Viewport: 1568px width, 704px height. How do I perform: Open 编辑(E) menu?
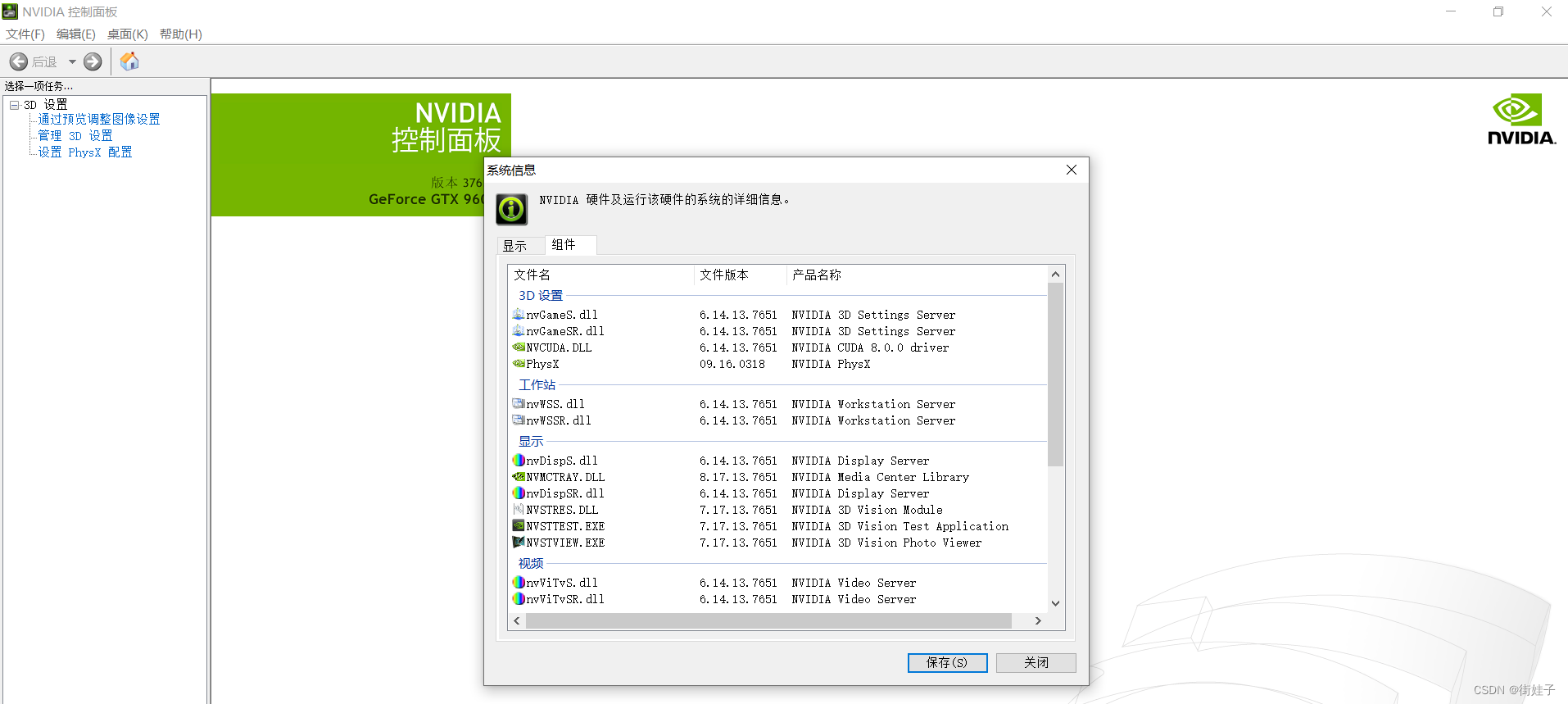click(x=76, y=34)
